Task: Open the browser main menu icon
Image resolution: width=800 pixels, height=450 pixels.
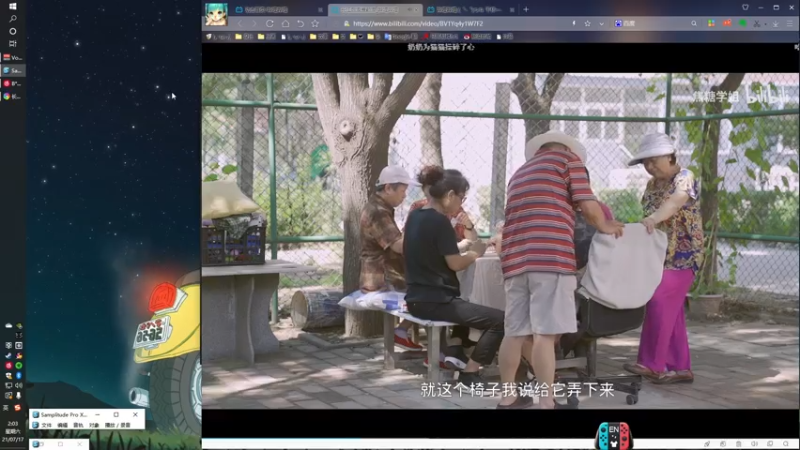Action: (790, 23)
